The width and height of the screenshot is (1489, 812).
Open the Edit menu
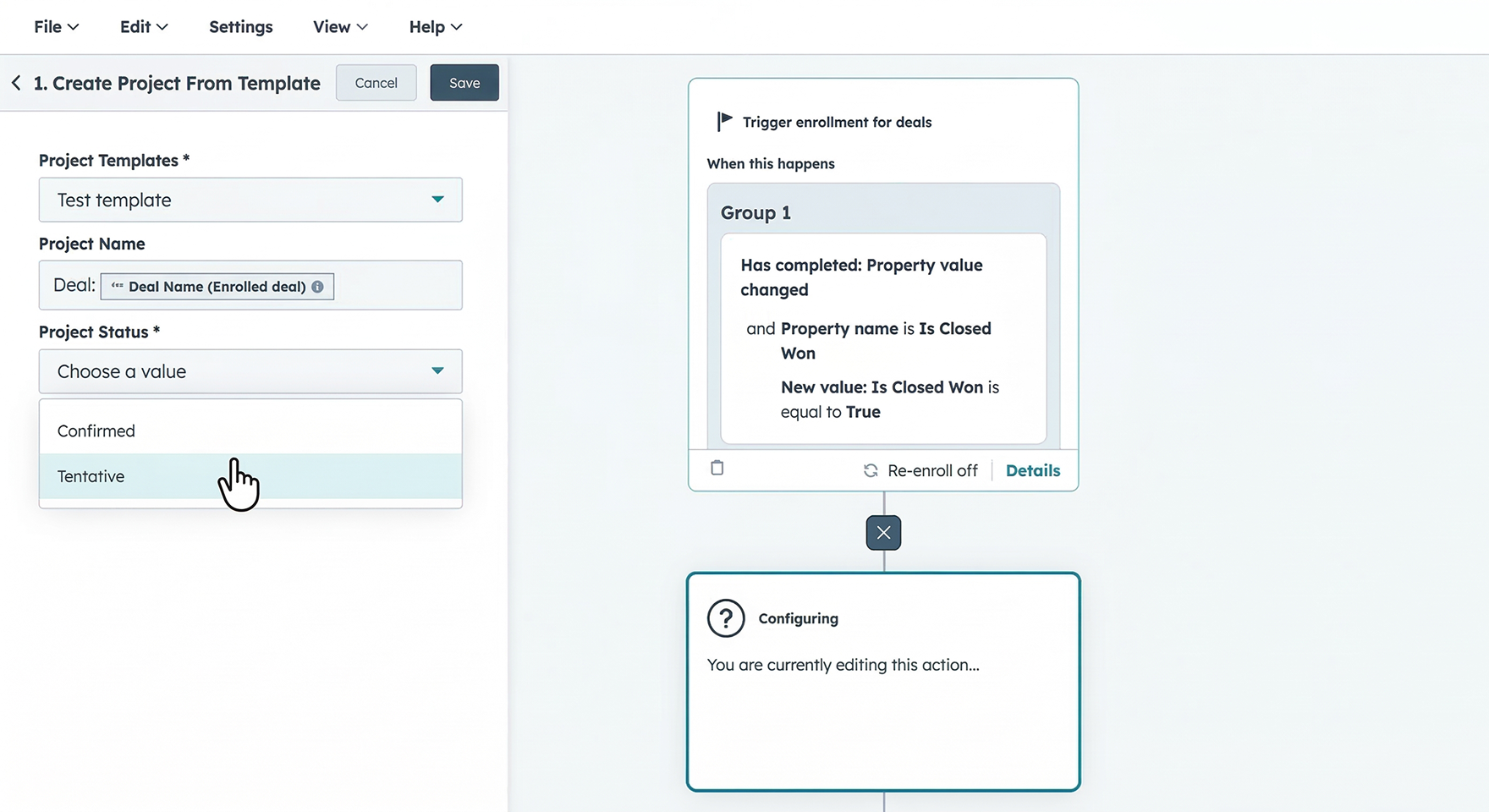coord(144,27)
